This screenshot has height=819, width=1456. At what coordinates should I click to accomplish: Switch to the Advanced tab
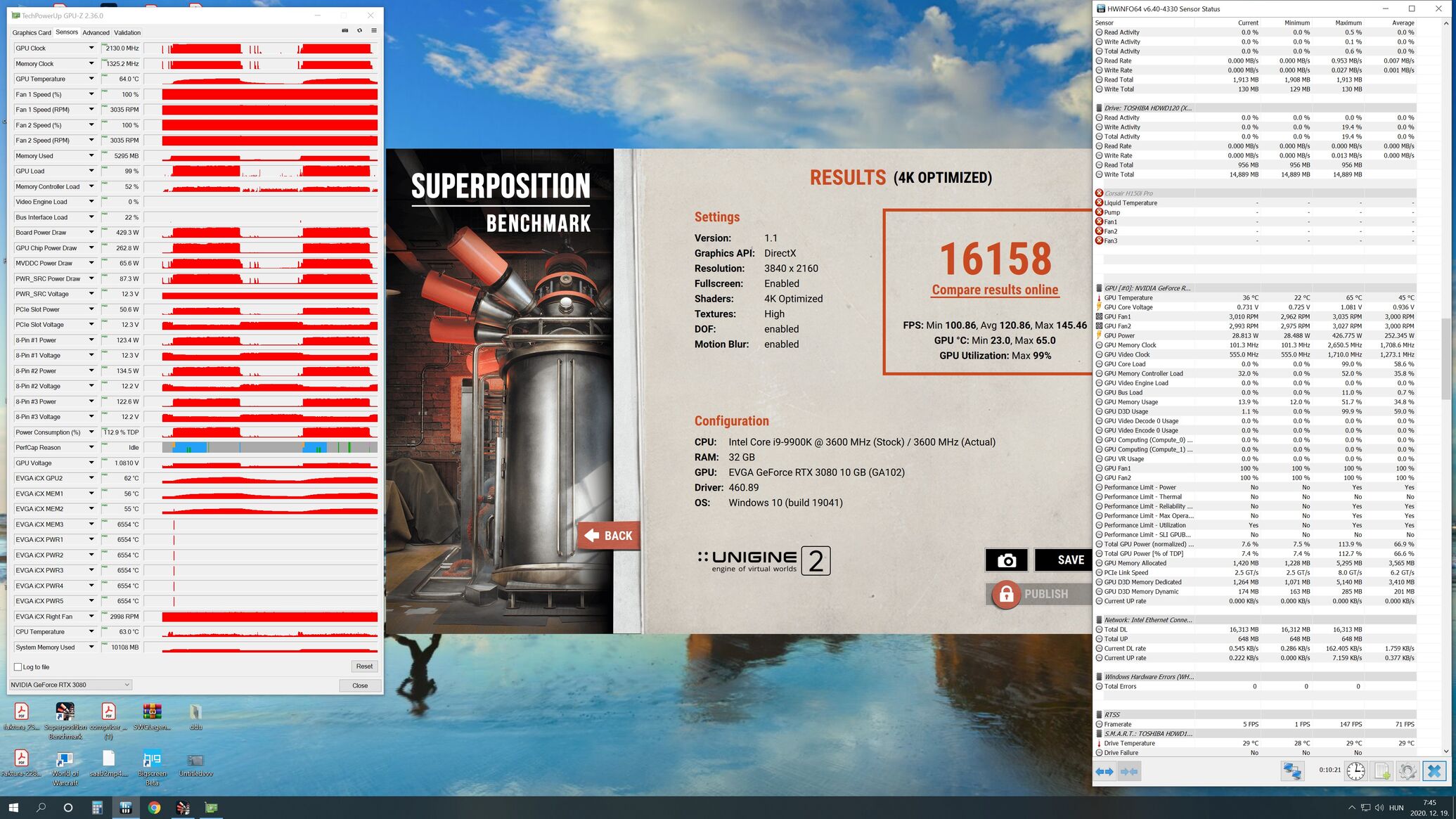click(x=96, y=32)
